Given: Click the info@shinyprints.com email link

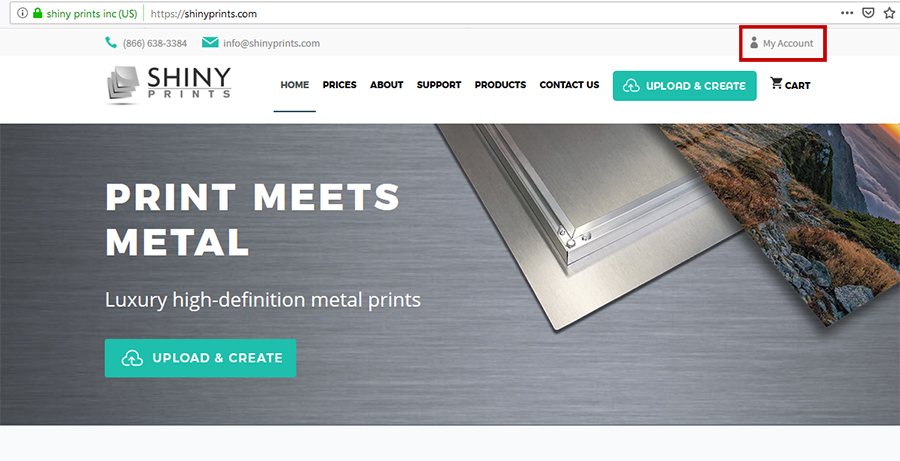Looking at the screenshot, I should pyautogui.click(x=271, y=43).
